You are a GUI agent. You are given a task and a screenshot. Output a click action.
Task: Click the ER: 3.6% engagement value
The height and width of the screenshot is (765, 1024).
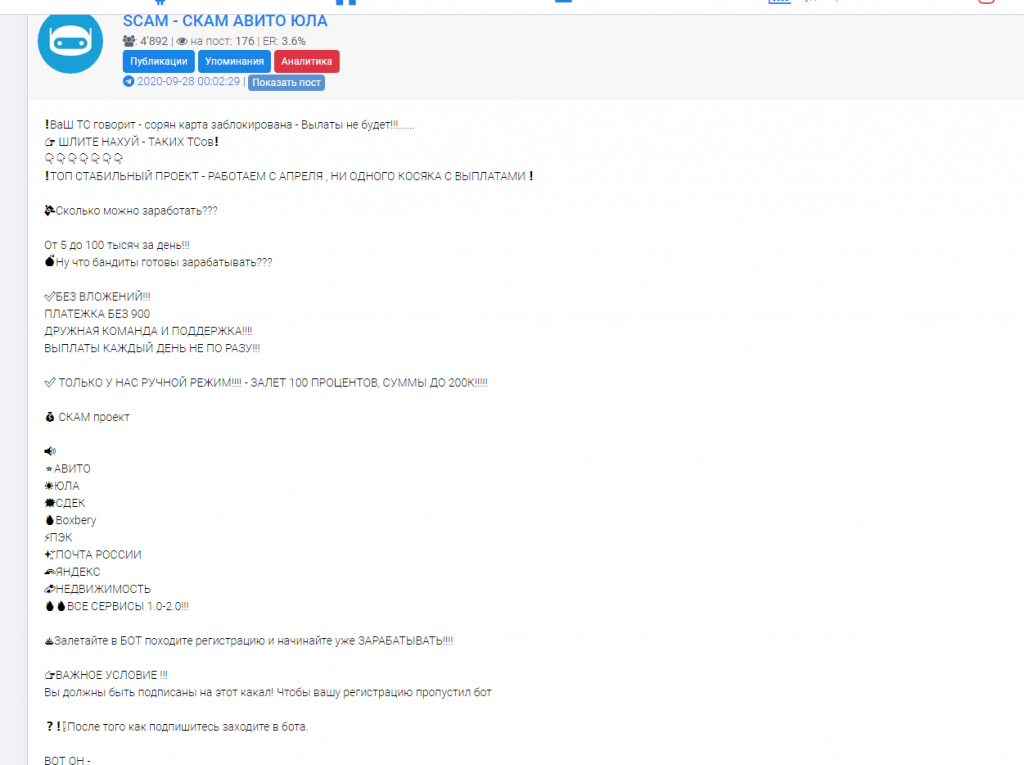point(284,41)
